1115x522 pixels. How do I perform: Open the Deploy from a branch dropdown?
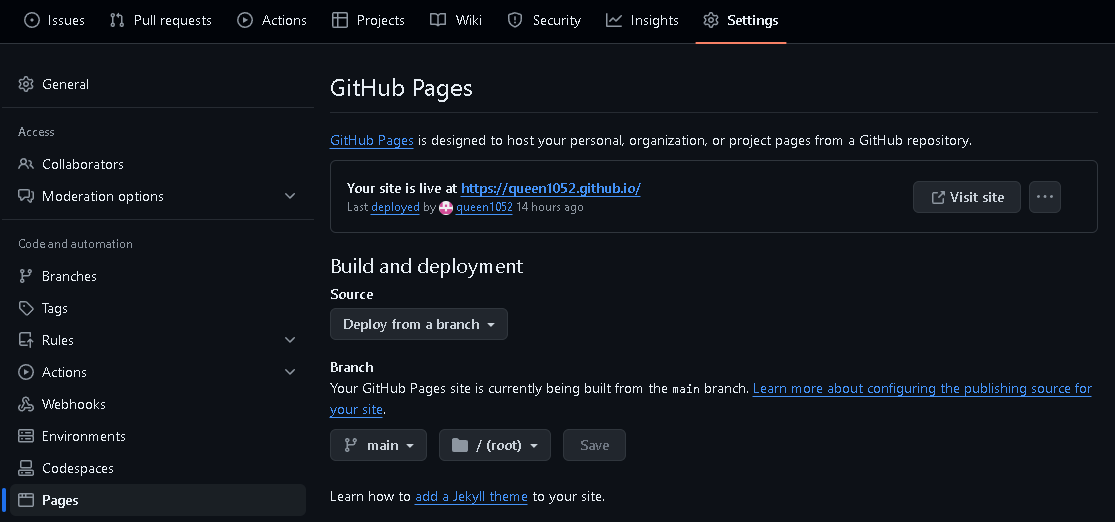pyautogui.click(x=418, y=324)
